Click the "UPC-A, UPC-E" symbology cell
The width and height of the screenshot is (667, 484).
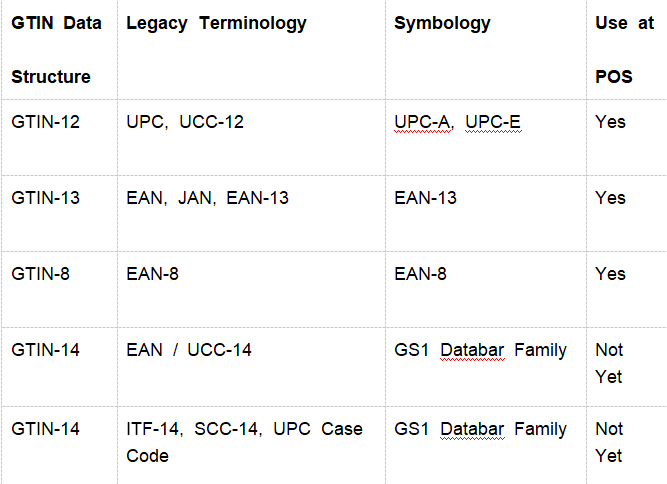coord(457,122)
